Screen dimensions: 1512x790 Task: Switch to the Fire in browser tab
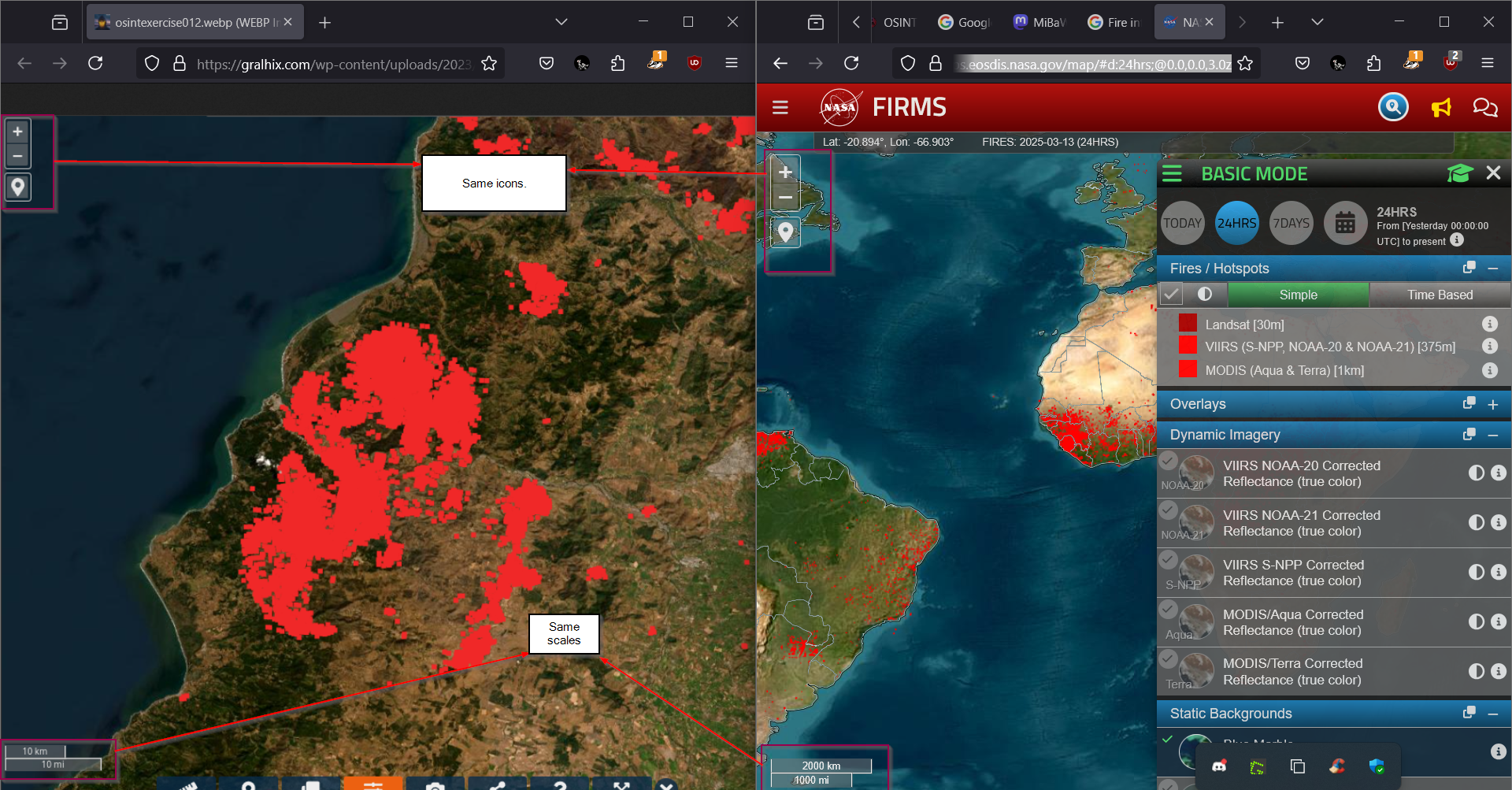(x=1114, y=22)
